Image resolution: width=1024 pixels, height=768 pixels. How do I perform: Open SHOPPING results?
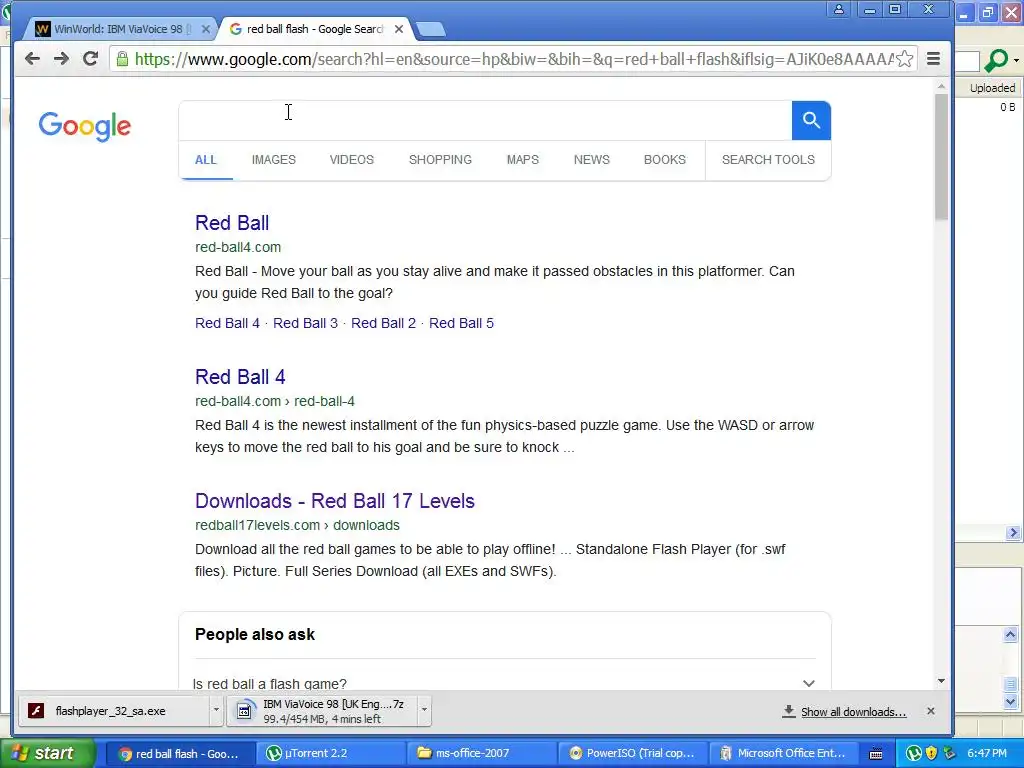pos(440,159)
